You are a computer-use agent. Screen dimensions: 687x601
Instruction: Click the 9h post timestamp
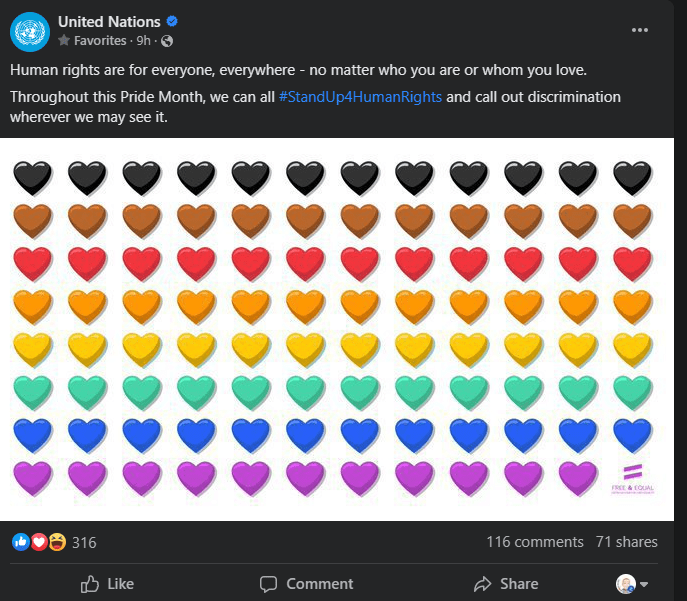click(144, 41)
